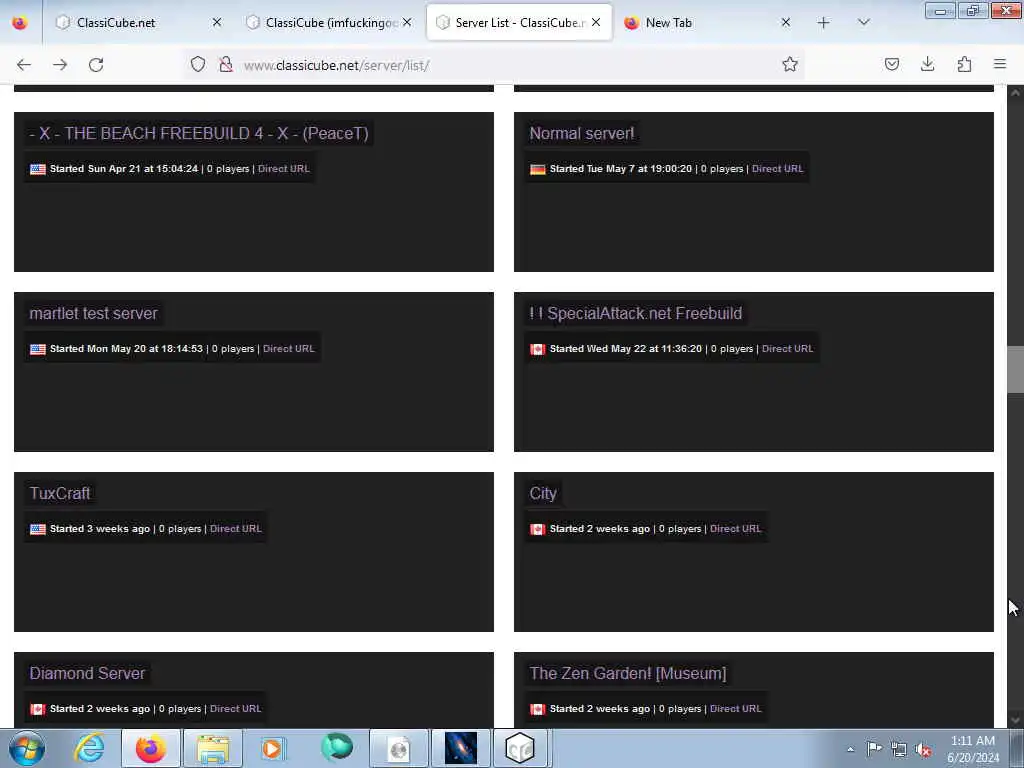Open a new browser tab

pyautogui.click(x=824, y=23)
